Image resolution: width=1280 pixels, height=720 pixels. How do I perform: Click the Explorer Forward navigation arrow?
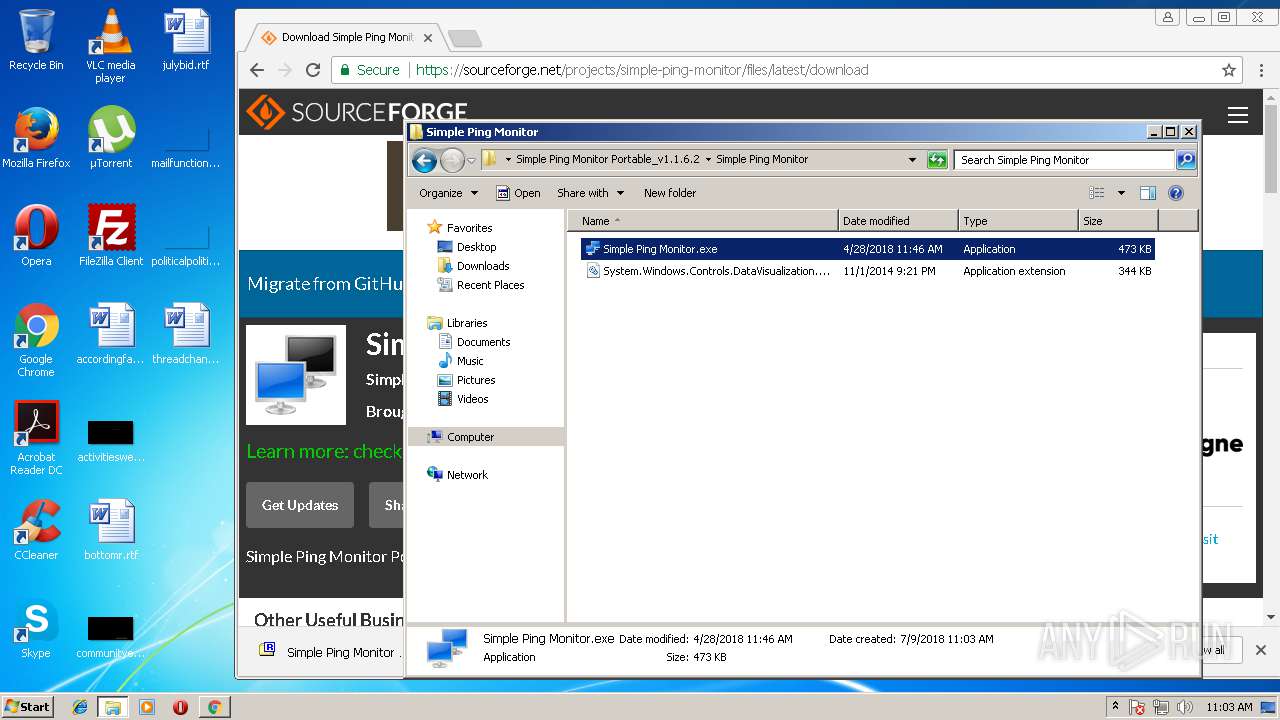tap(452, 160)
